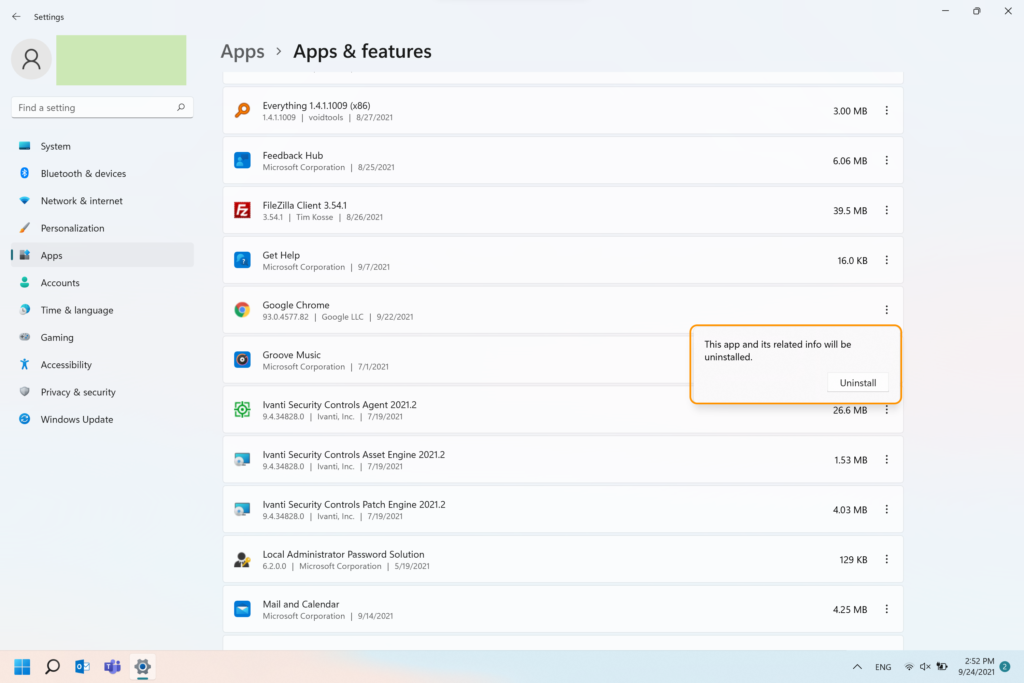Open the Windows Start menu
Image resolution: width=1024 pixels, height=683 pixels.
point(22,666)
